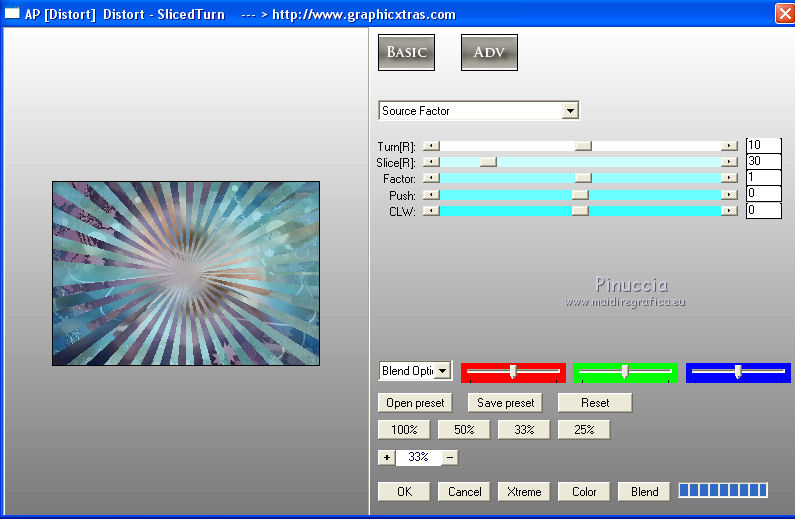The width and height of the screenshot is (795, 519).
Task: Click the Push slider thumb
Action: coord(580,195)
